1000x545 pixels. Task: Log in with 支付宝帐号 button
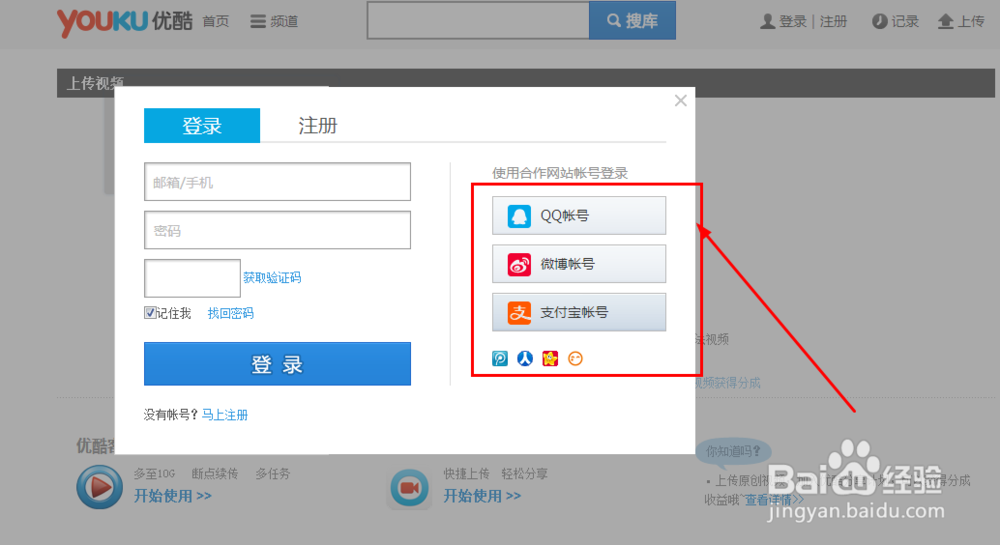coord(579,312)
